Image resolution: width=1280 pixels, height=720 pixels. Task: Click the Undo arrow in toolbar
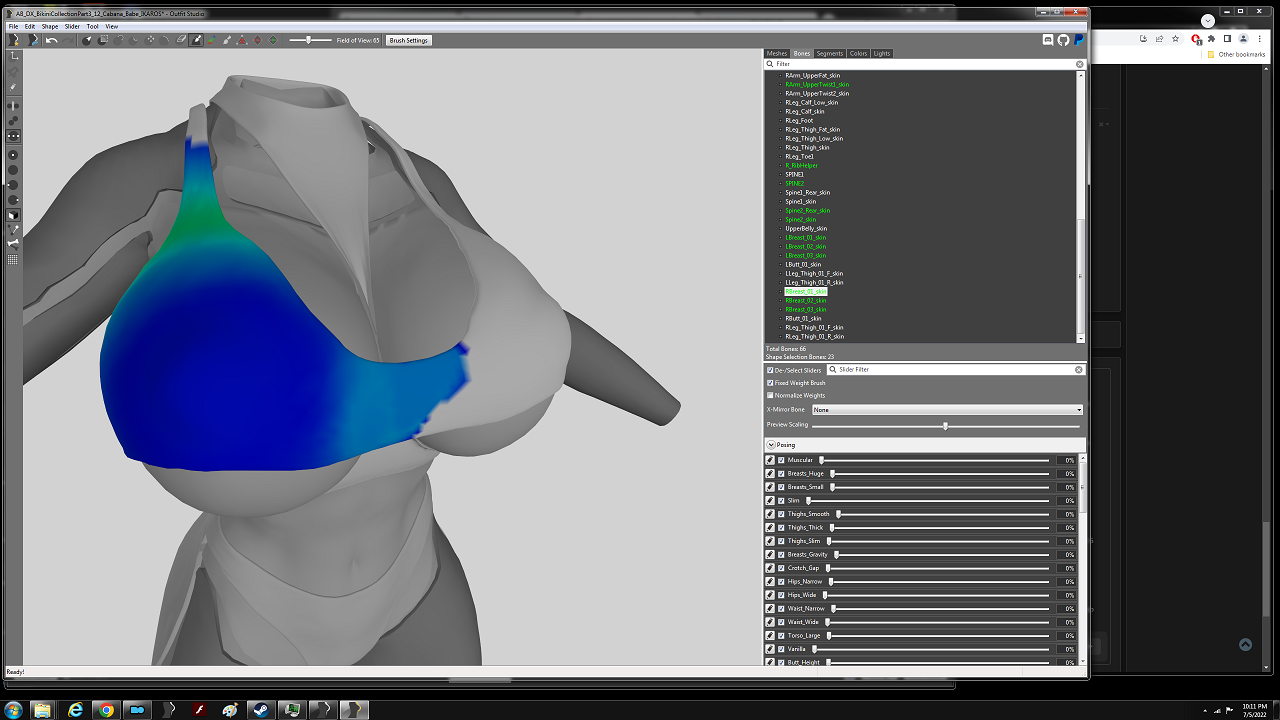coord(51,40)
